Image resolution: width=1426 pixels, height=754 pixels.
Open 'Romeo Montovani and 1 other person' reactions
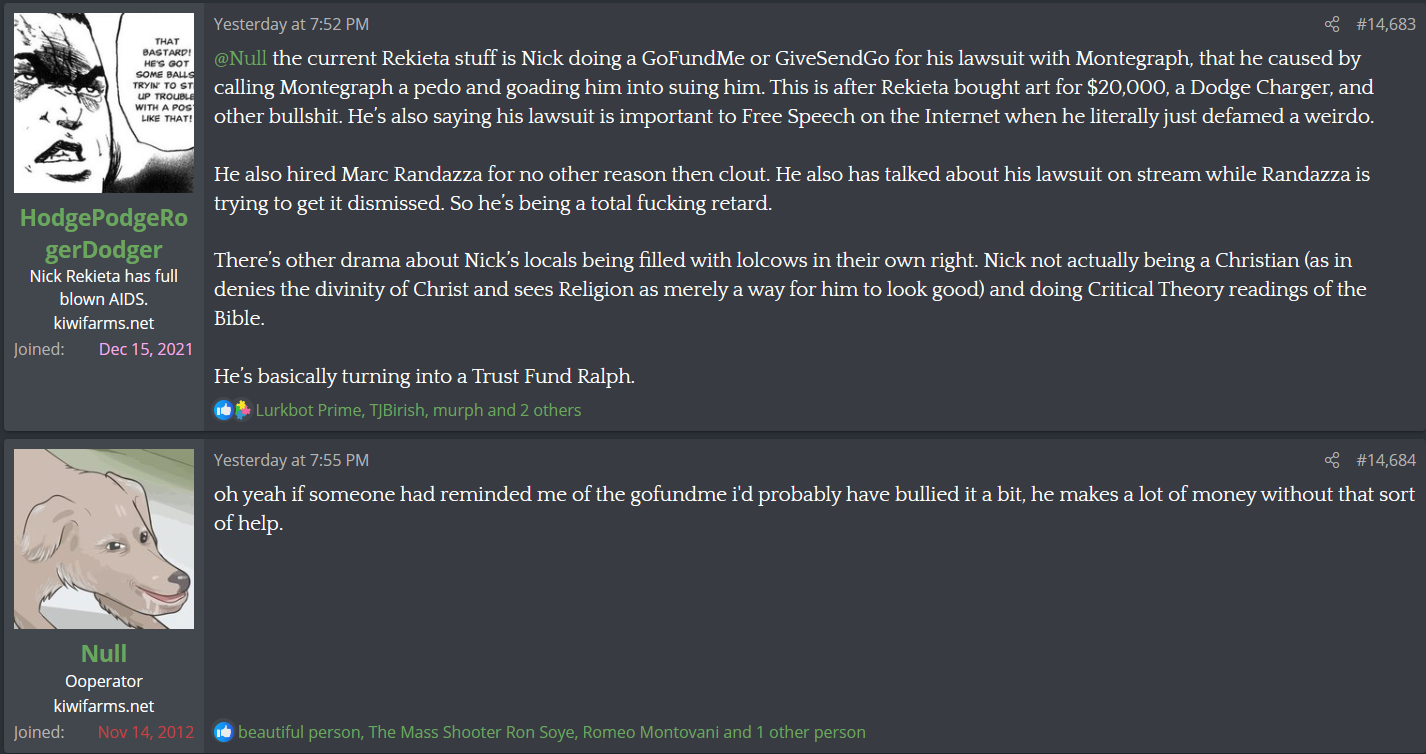click(724, 732)
